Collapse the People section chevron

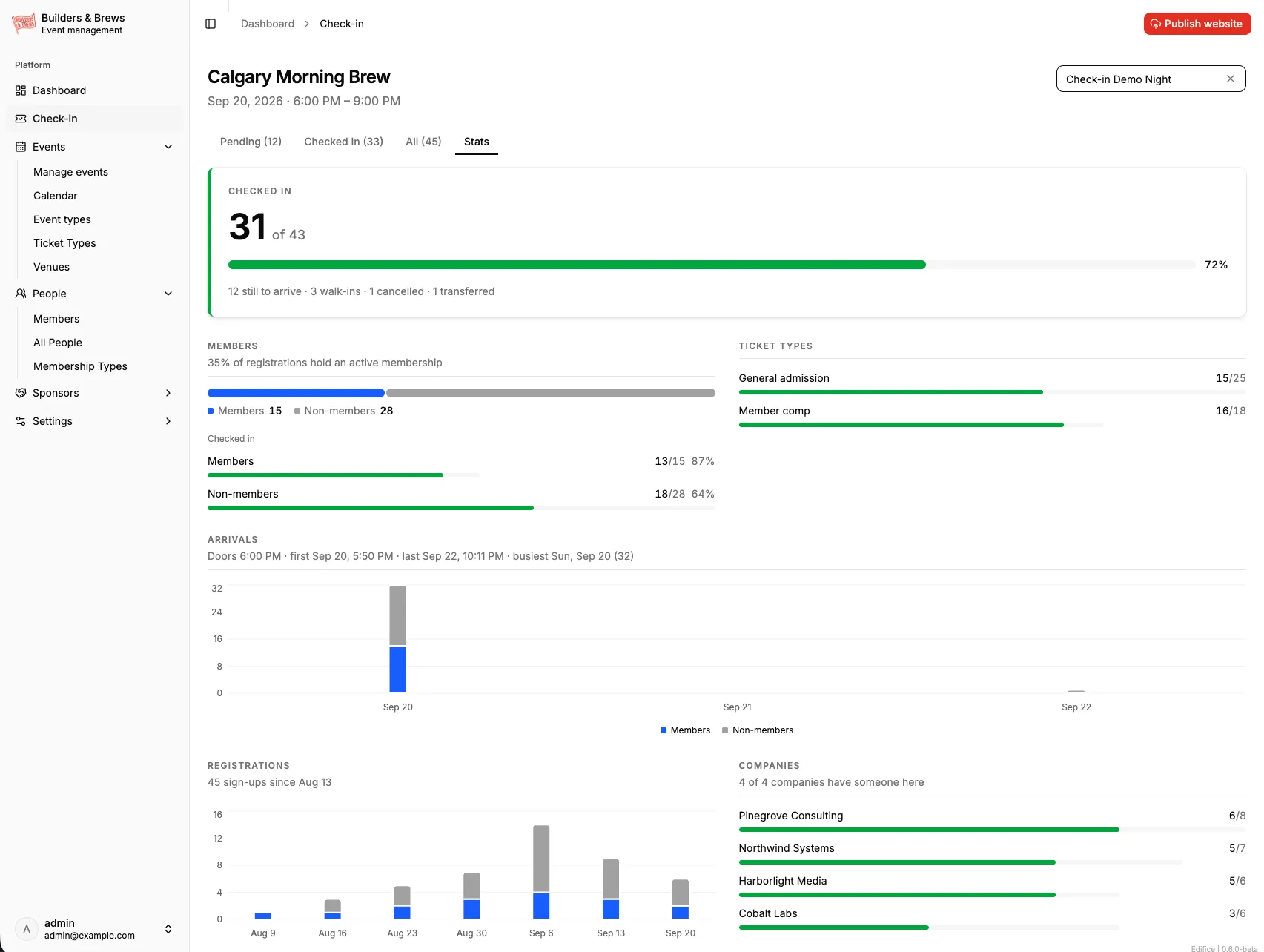click(168, 294)
